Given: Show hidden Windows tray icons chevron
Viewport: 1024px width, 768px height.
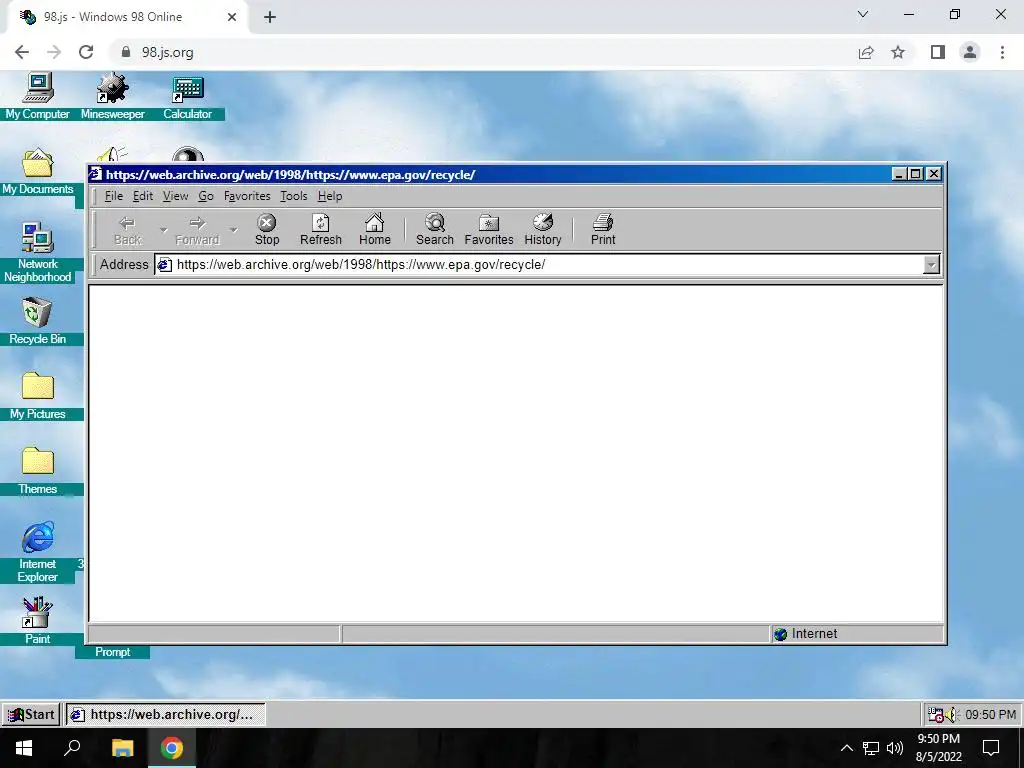Looking at the screenshot, I should coord(846,748).
